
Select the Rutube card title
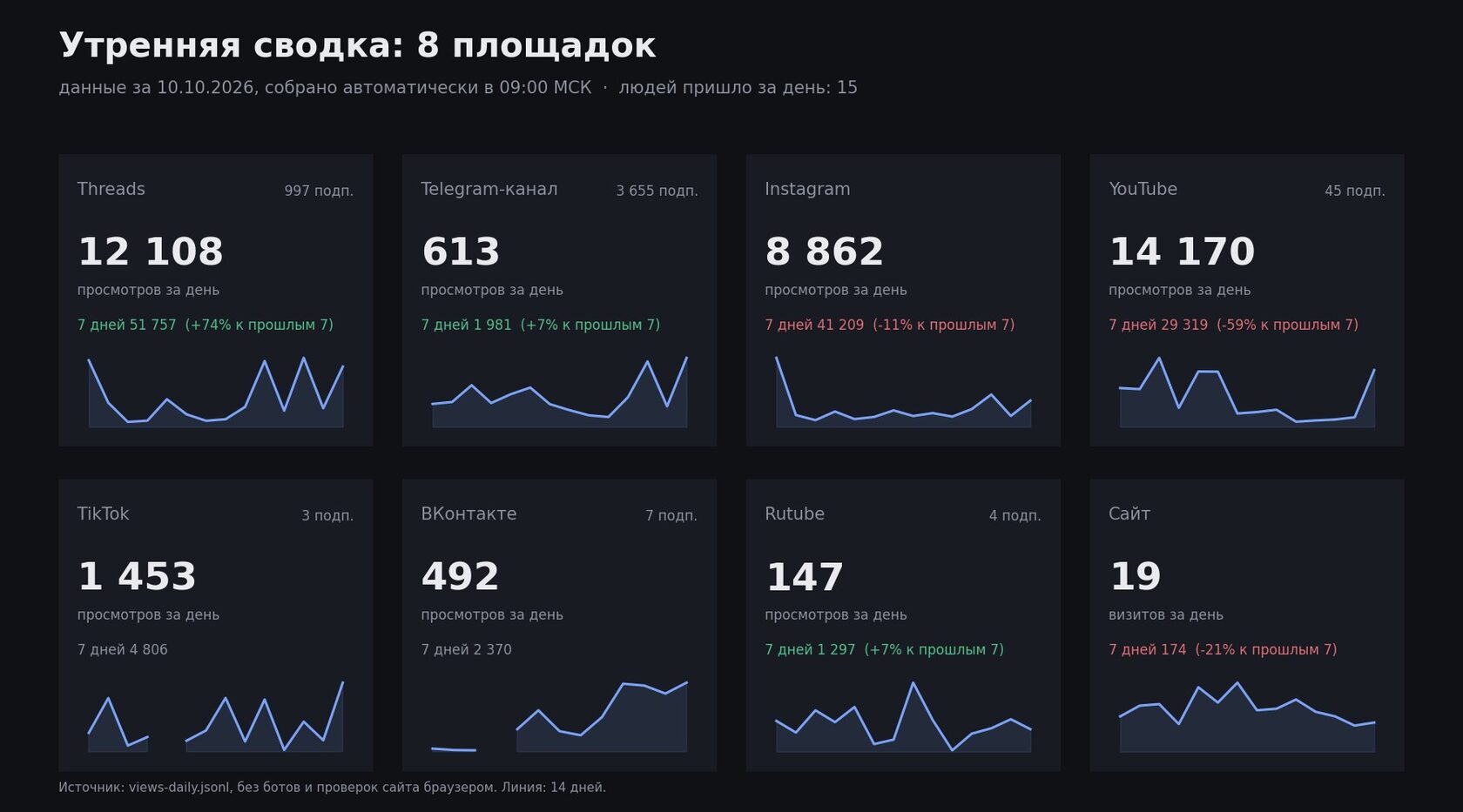pos(794,513)
